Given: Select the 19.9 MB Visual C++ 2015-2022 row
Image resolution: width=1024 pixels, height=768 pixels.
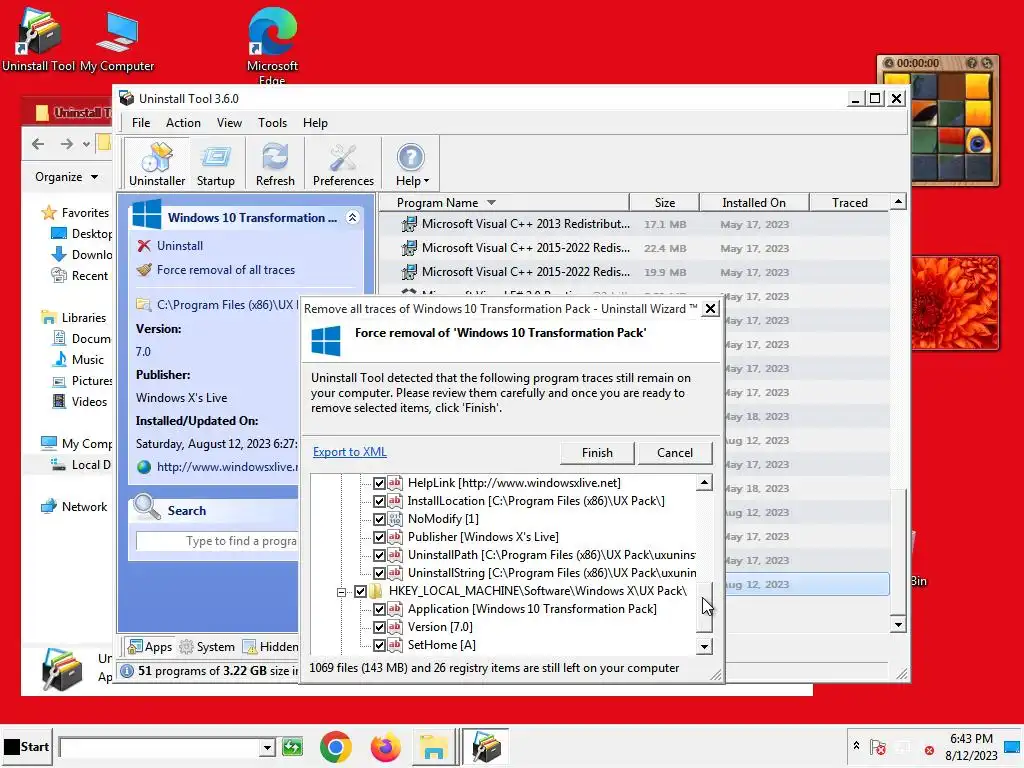Looking at the screenshot, I should [634, 272].
